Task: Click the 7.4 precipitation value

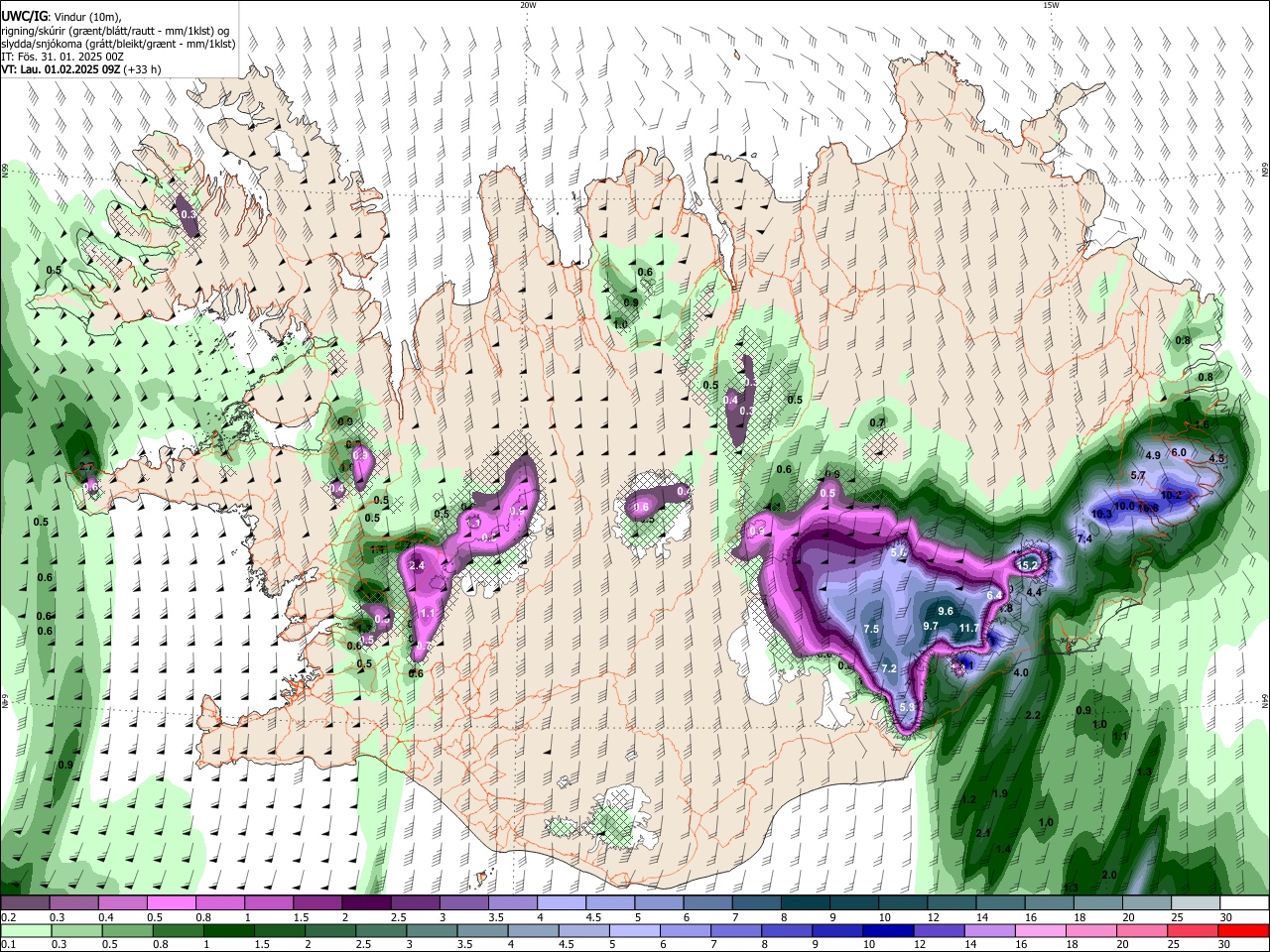Action: 1084,538
